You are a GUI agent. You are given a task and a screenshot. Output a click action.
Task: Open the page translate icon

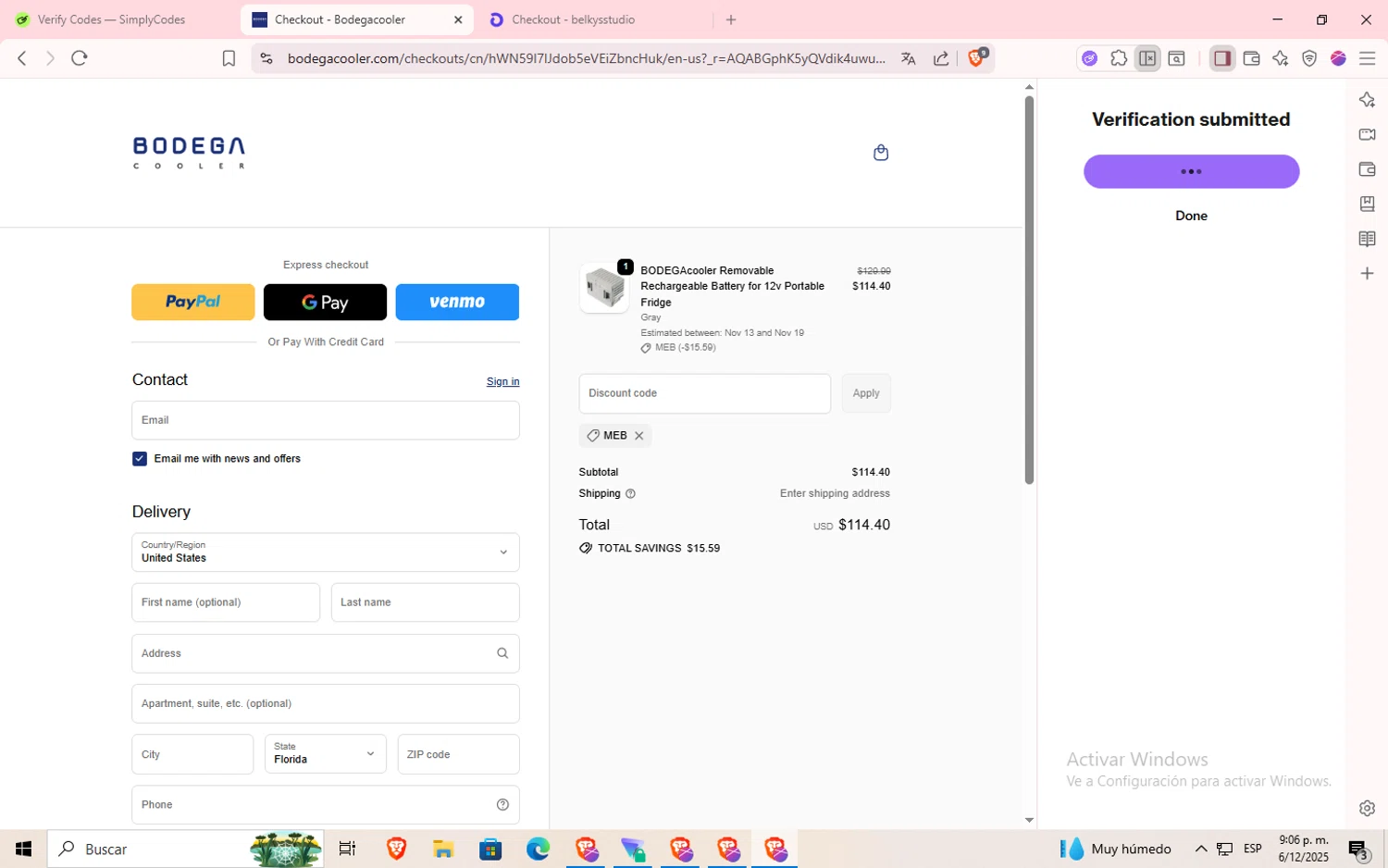click(908, 58)
